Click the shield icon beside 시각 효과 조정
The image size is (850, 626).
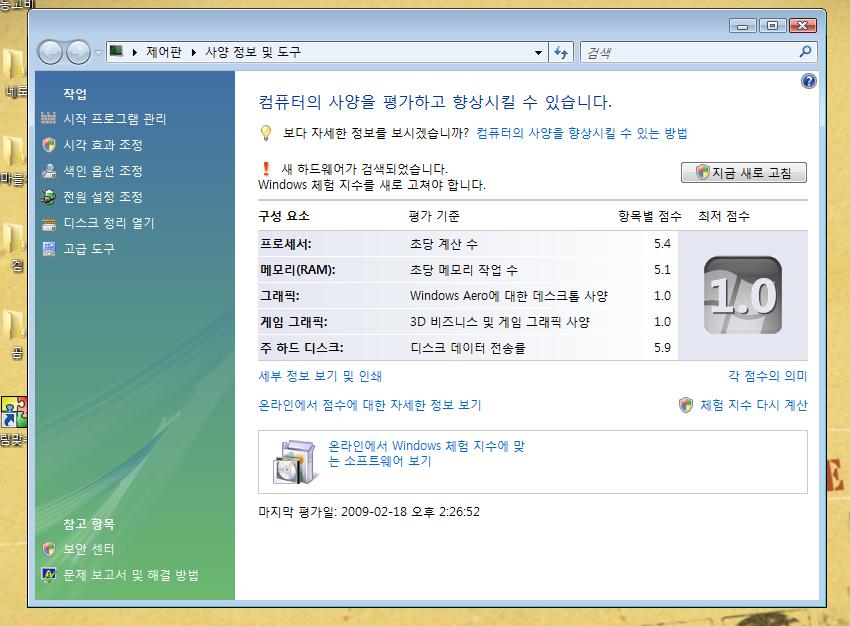[x=49, y=145]
